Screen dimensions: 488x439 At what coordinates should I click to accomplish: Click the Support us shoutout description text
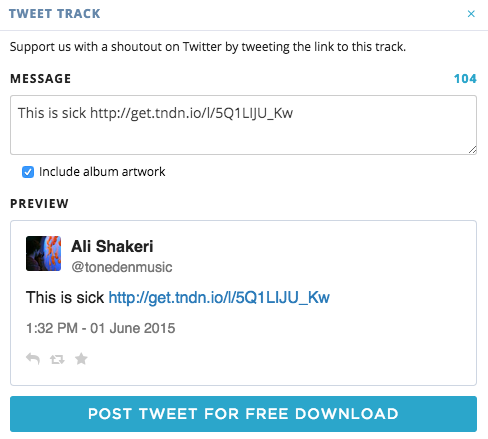point(208,47)
